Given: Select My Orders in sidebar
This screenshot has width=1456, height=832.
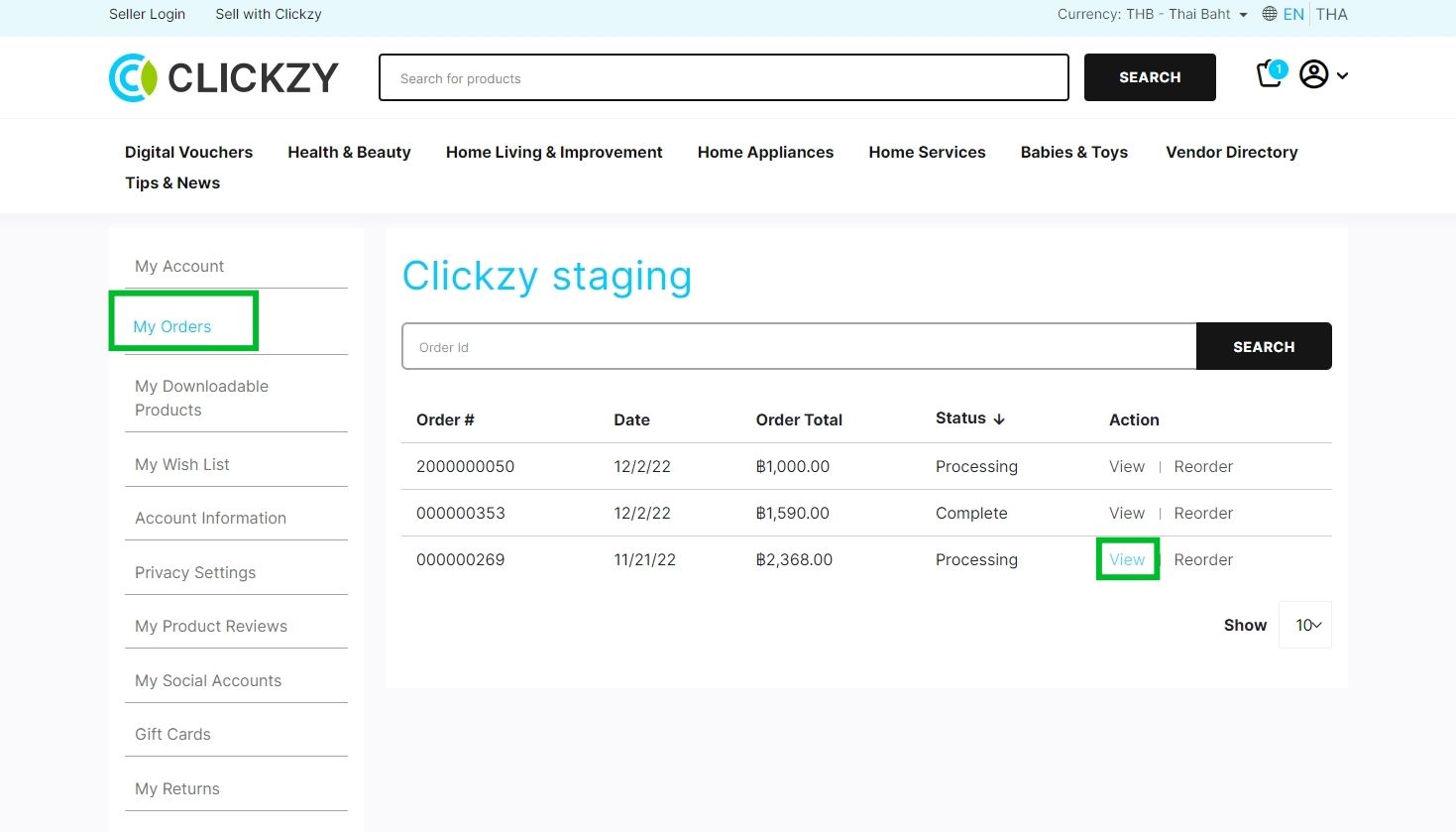Looking at the screenshot, I should point(172,326).
